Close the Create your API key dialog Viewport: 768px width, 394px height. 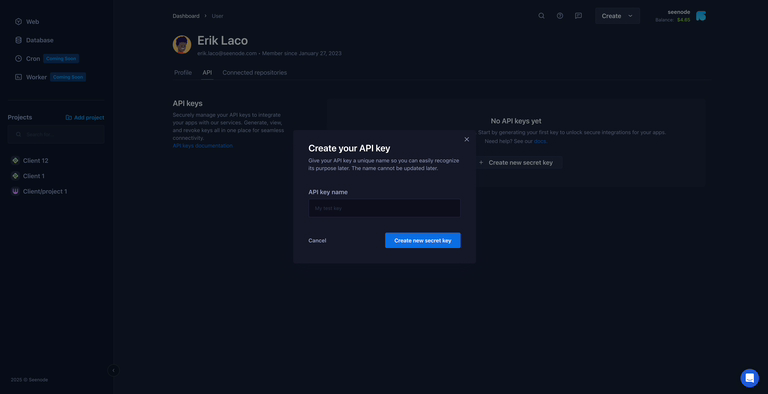click(466, 139)
